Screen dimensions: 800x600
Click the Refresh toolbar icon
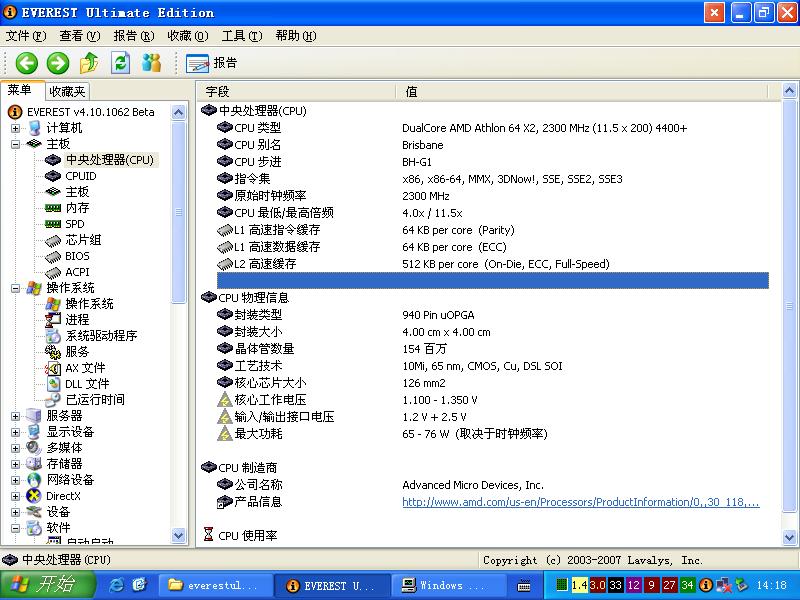tap(121, 63)
